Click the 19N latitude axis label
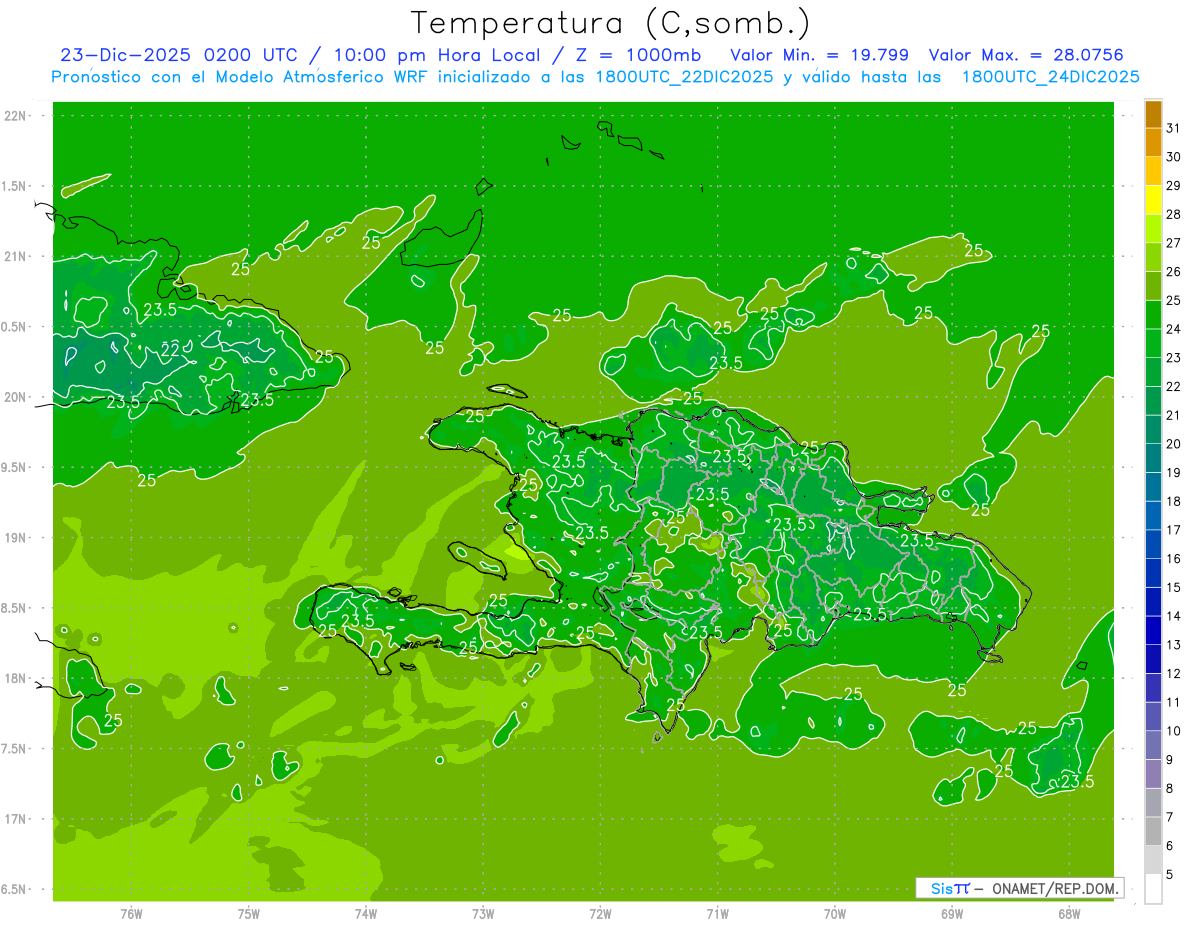 (x=15, y=538)
